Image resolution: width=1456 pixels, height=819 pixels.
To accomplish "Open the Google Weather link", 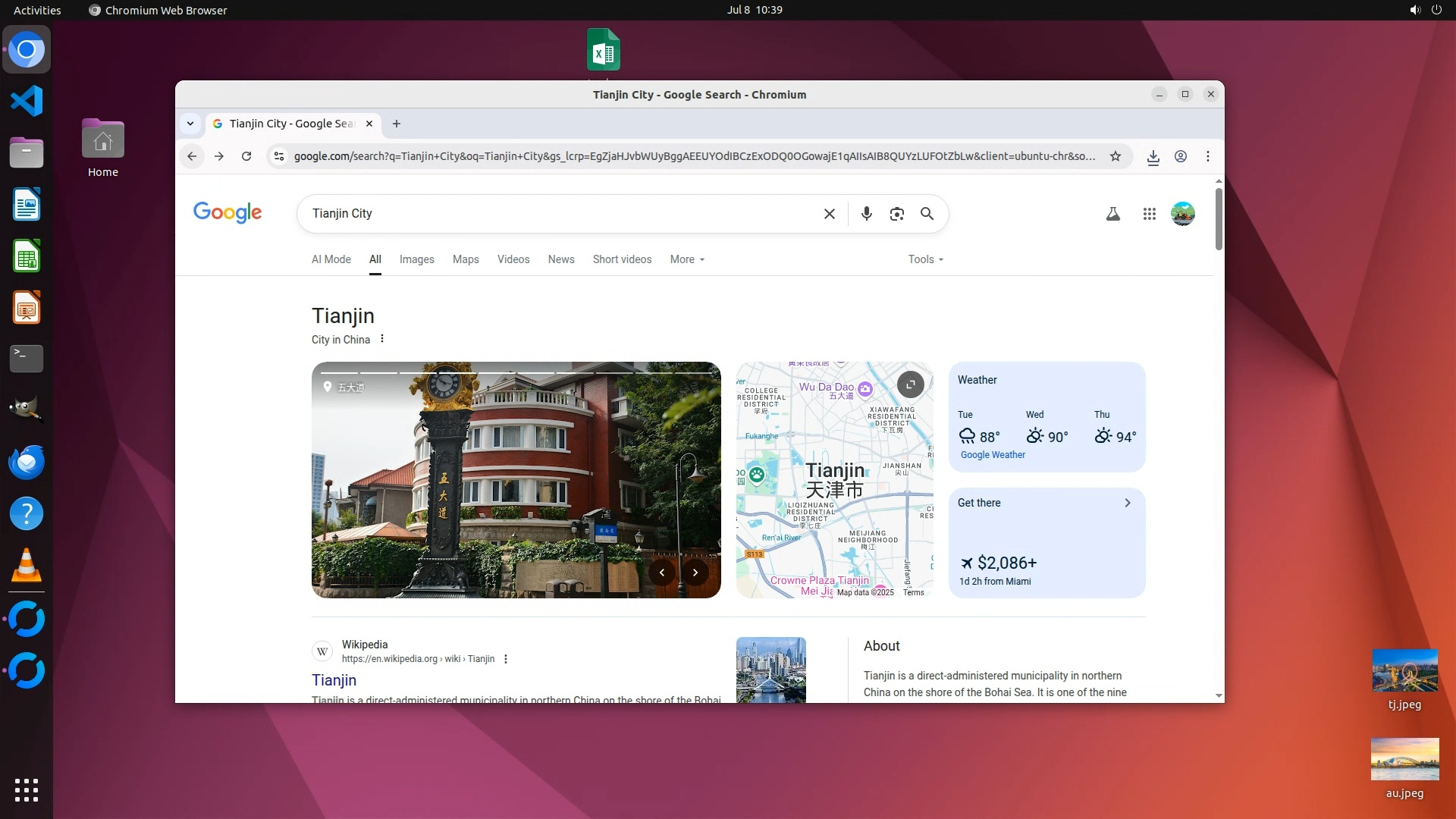I will (x=992, y=455).
